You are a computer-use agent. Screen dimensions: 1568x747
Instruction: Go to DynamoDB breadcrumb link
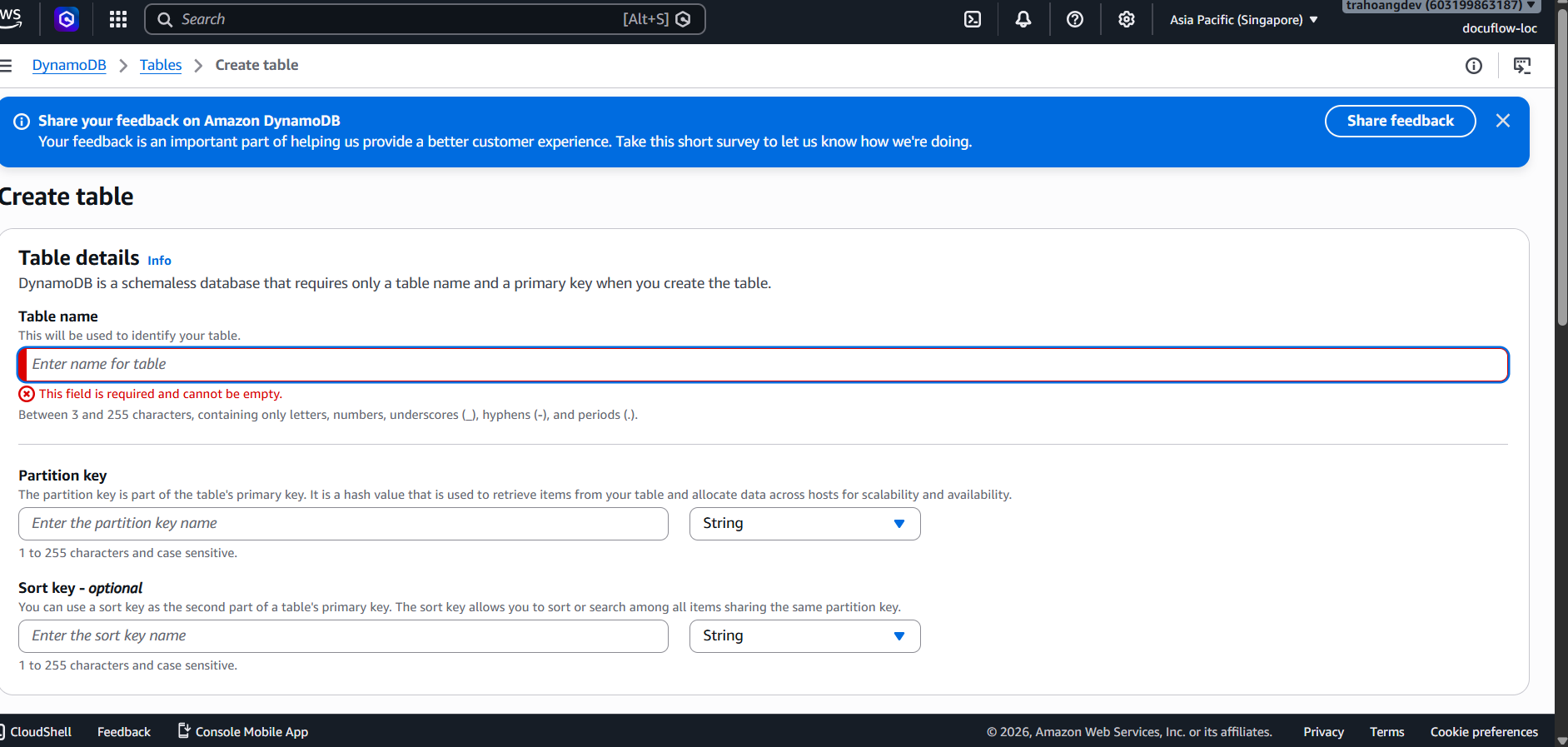coord(69,65)
